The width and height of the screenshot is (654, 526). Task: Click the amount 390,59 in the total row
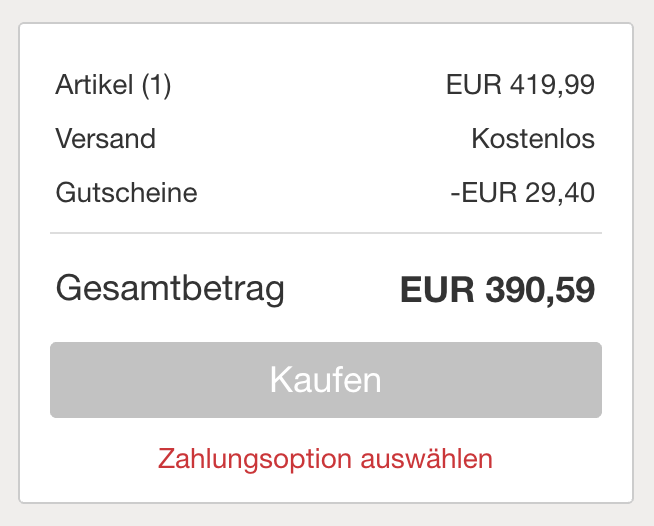tap(540, 289)
